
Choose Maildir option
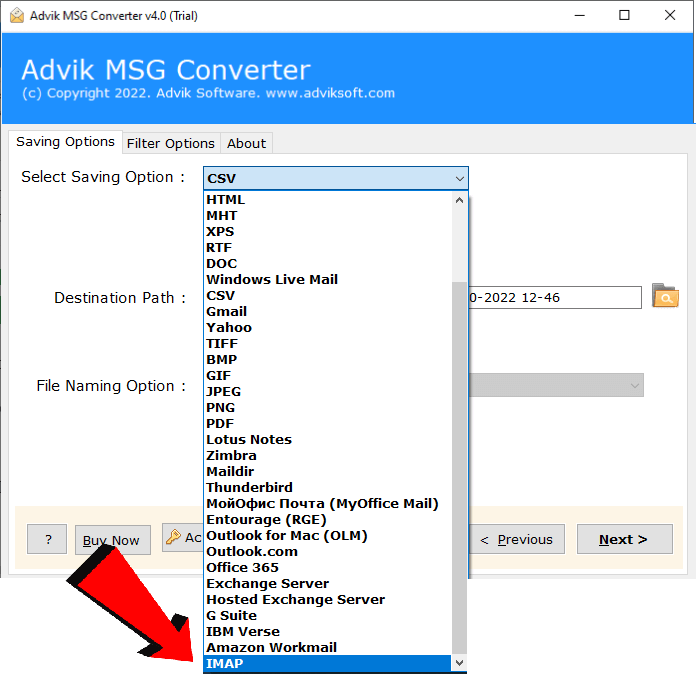328,471
